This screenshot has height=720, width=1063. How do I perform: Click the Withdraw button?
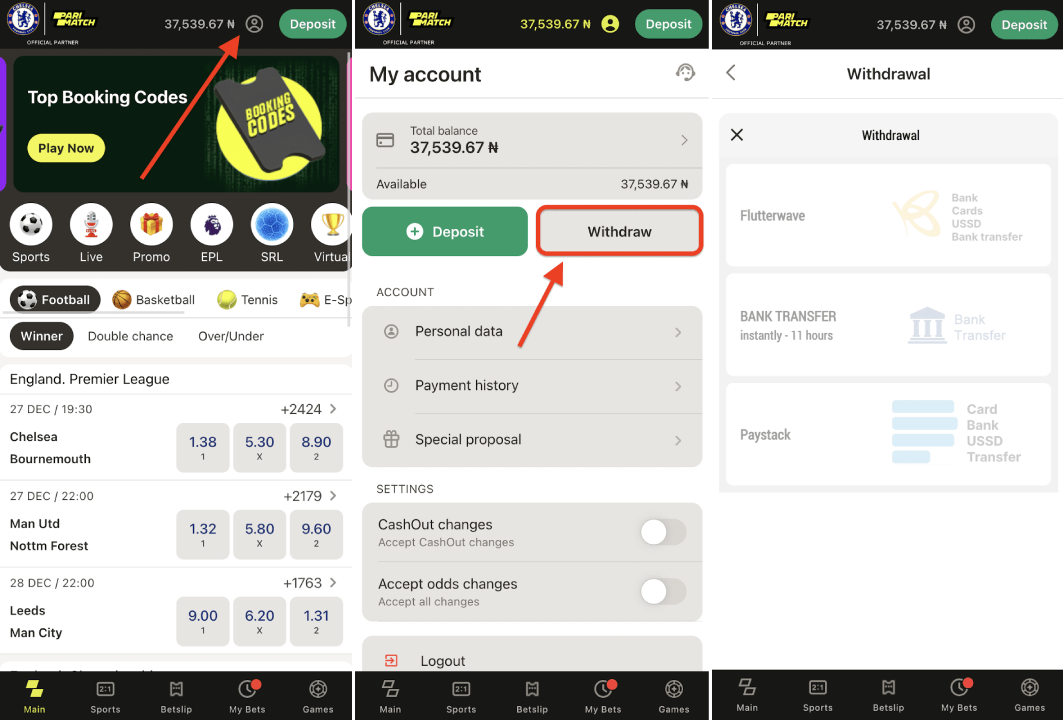620,231
